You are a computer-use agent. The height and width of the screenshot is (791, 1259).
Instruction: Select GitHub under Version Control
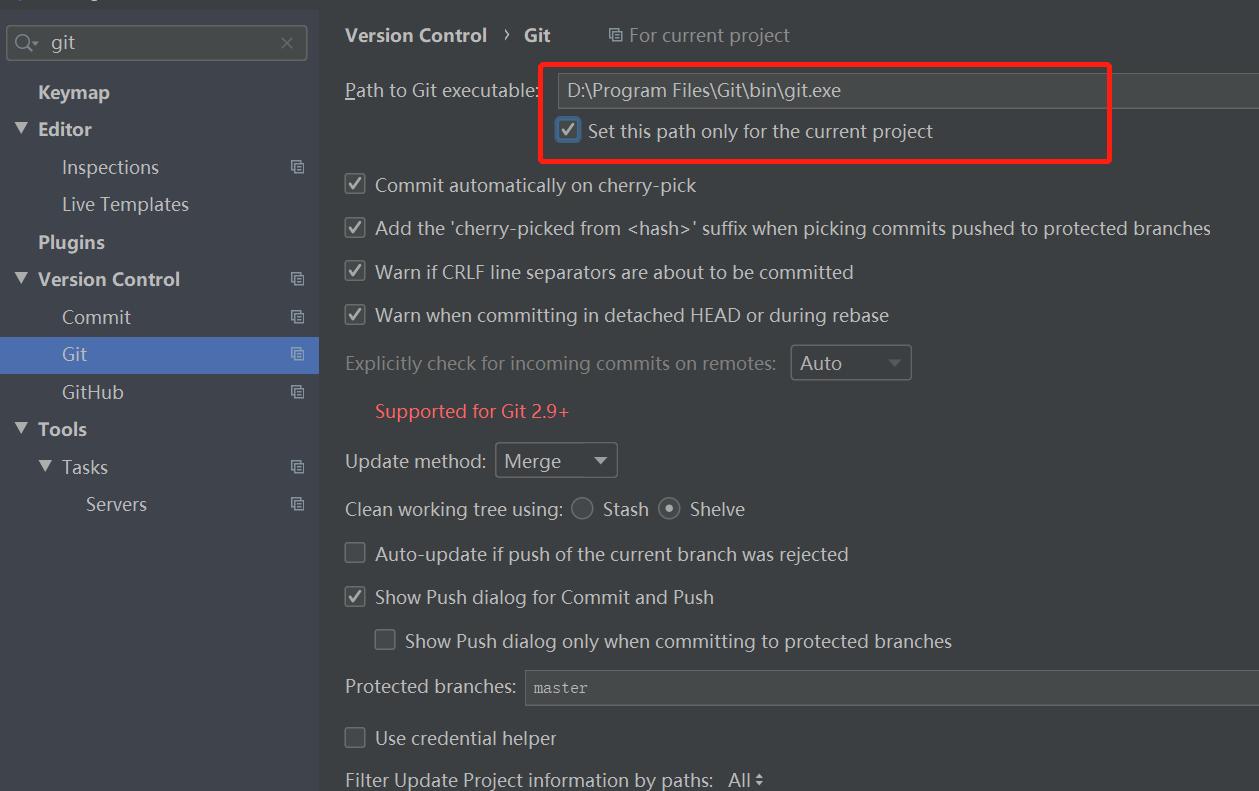click(x=93, y=392)
